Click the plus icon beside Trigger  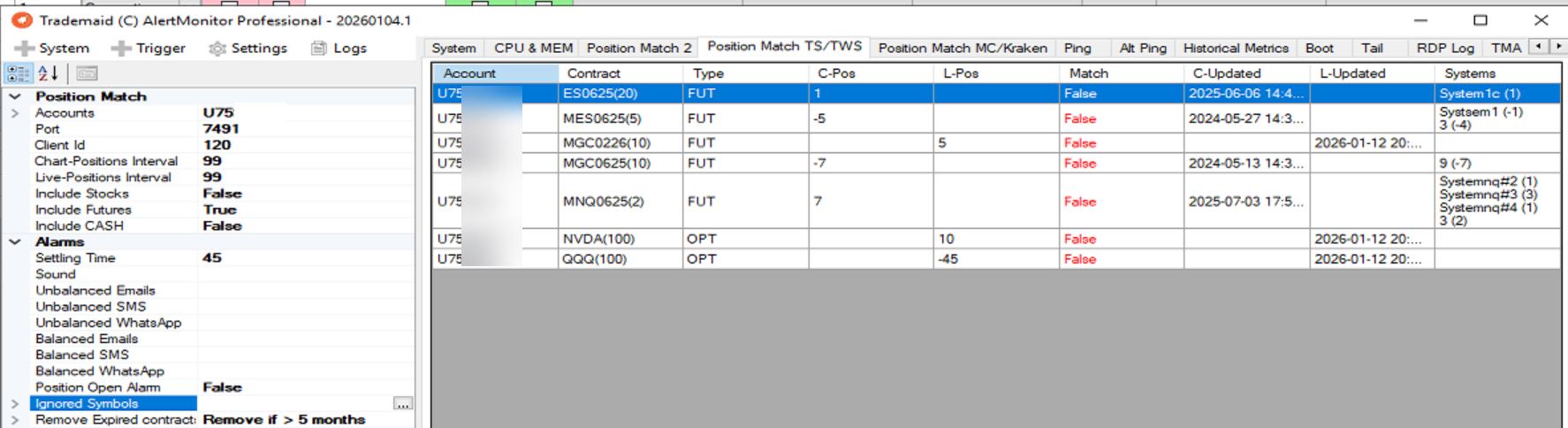click(x=121, y=49)
